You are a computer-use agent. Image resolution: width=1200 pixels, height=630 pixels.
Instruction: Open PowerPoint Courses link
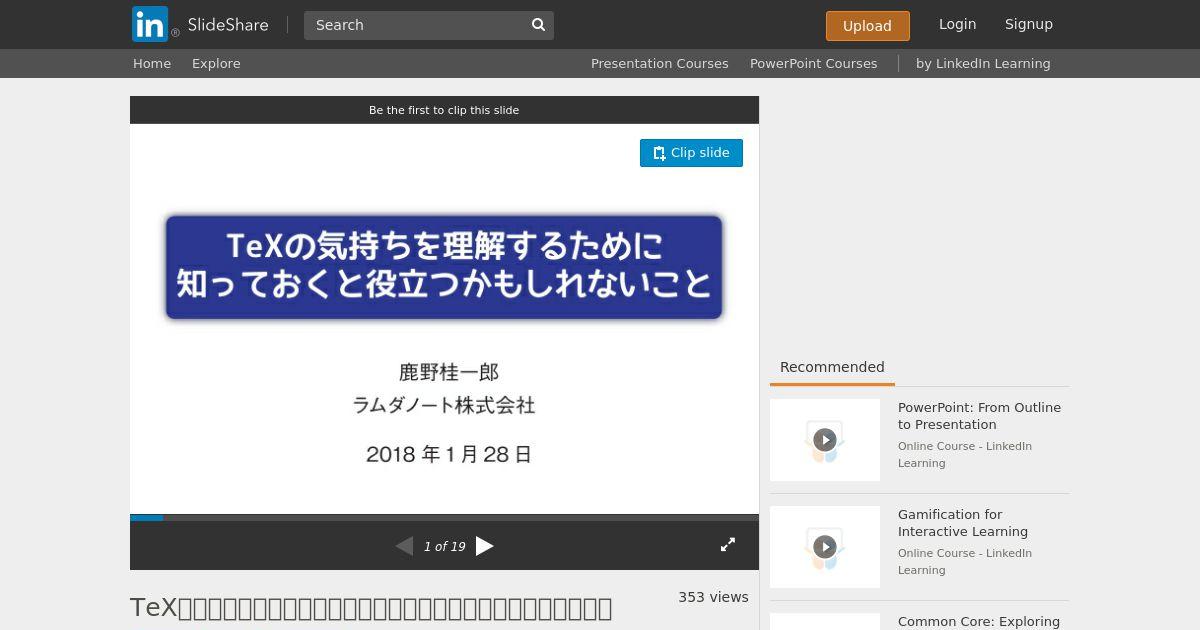813,63
